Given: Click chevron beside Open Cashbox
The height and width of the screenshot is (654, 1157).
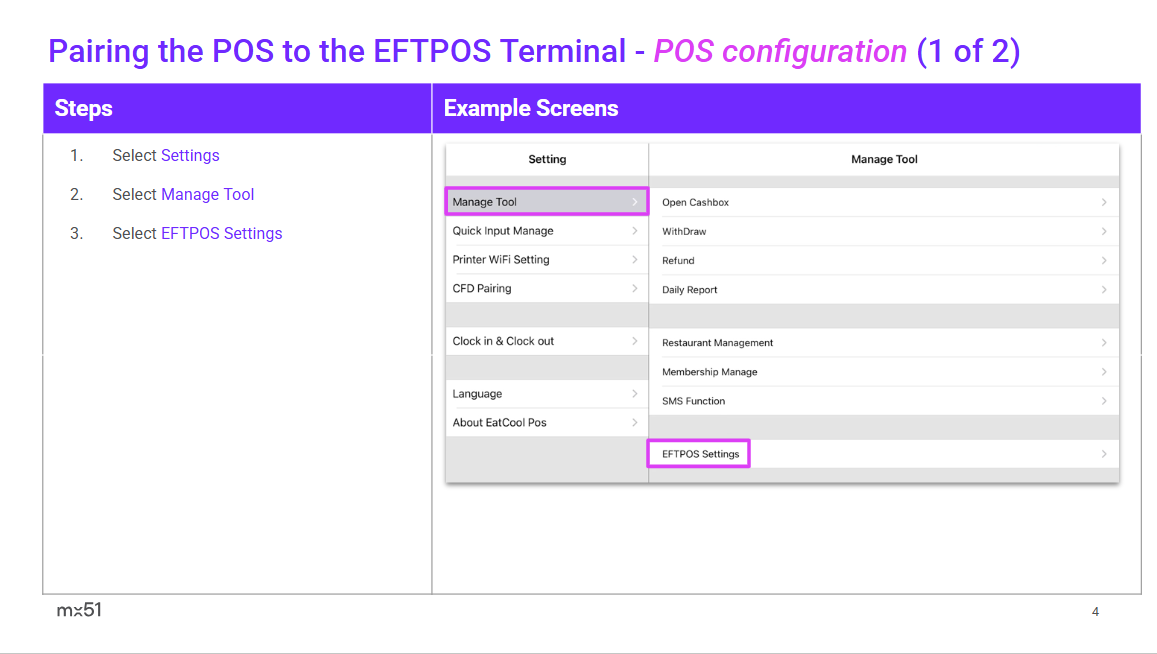Looking at the screenshot, I should 1104,203.
